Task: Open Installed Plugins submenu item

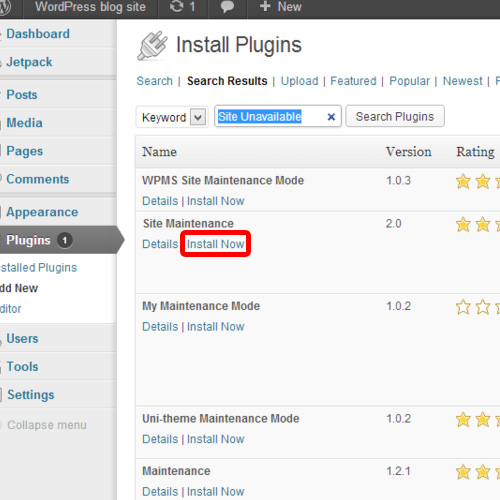Action: (x=38, y=268)
